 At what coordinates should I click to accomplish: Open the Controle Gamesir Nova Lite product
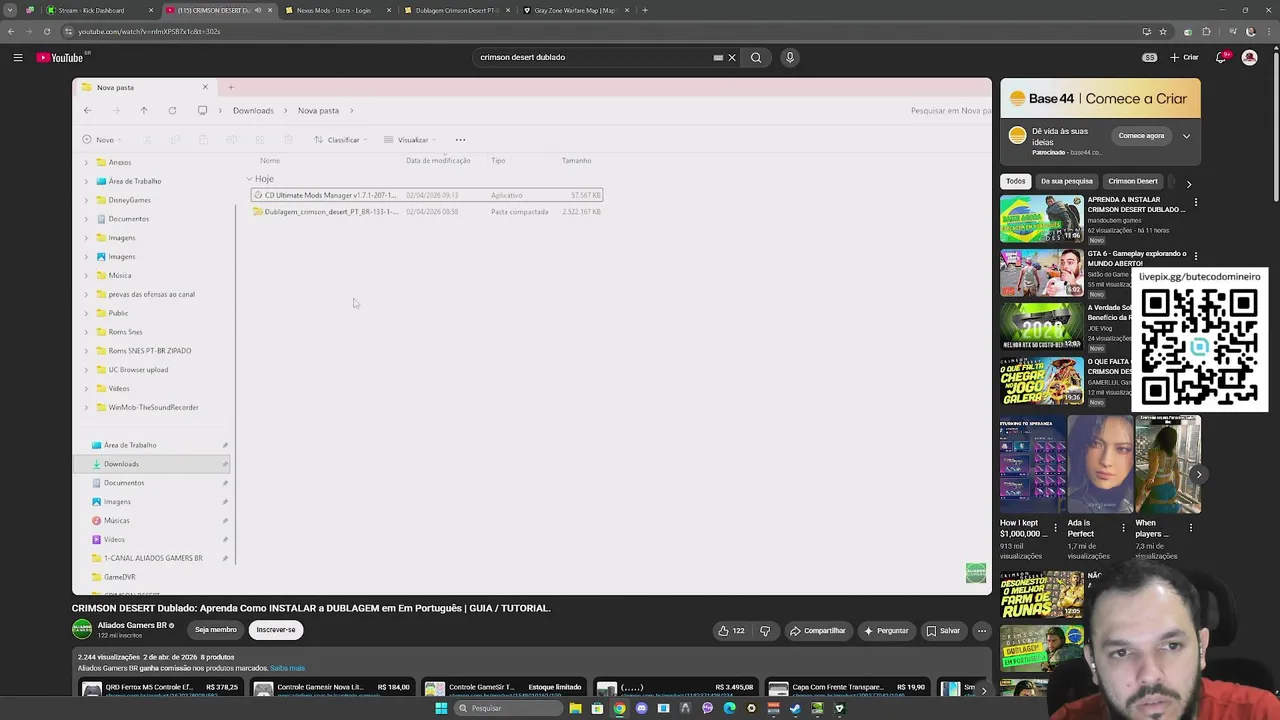[x=333, y=688]
